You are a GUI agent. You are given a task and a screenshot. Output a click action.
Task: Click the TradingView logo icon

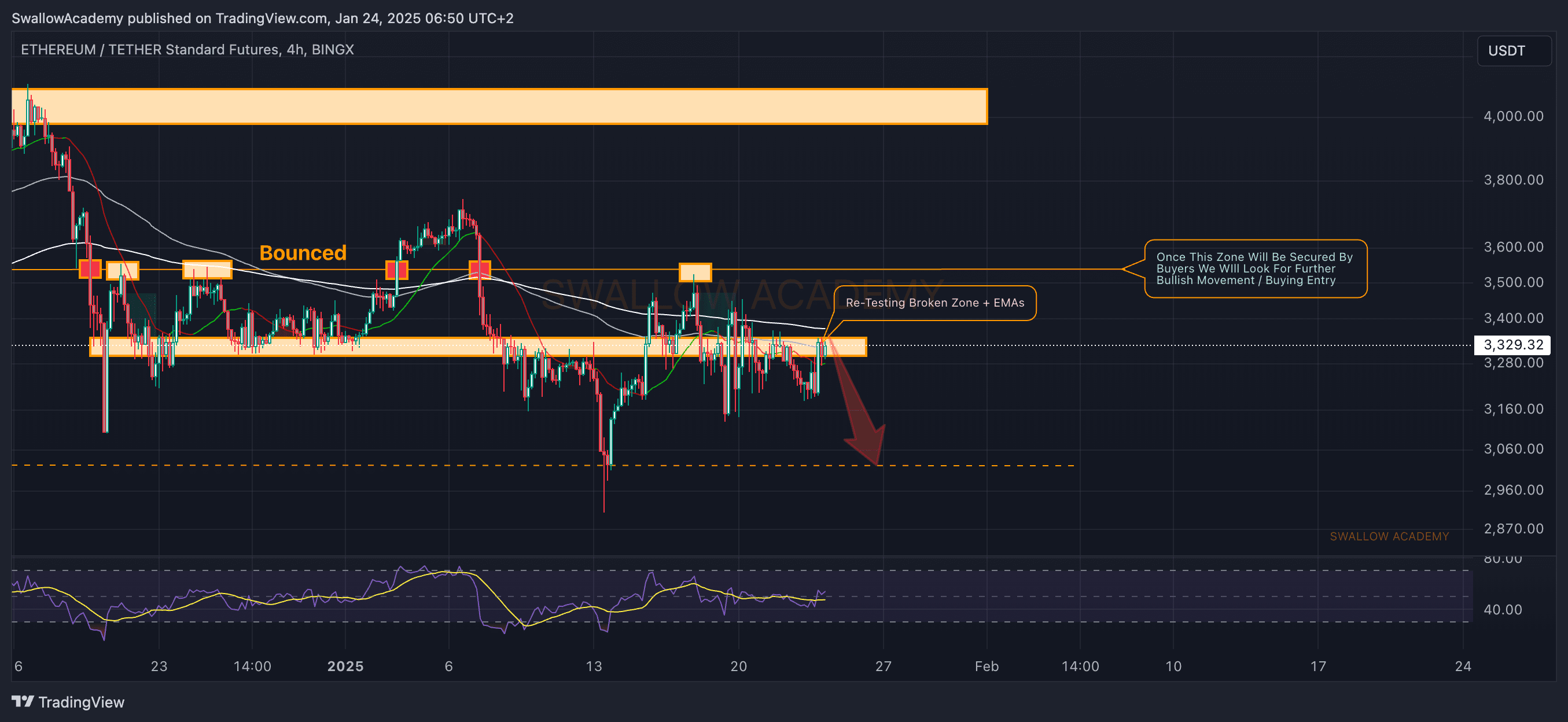tap(23, 701)
